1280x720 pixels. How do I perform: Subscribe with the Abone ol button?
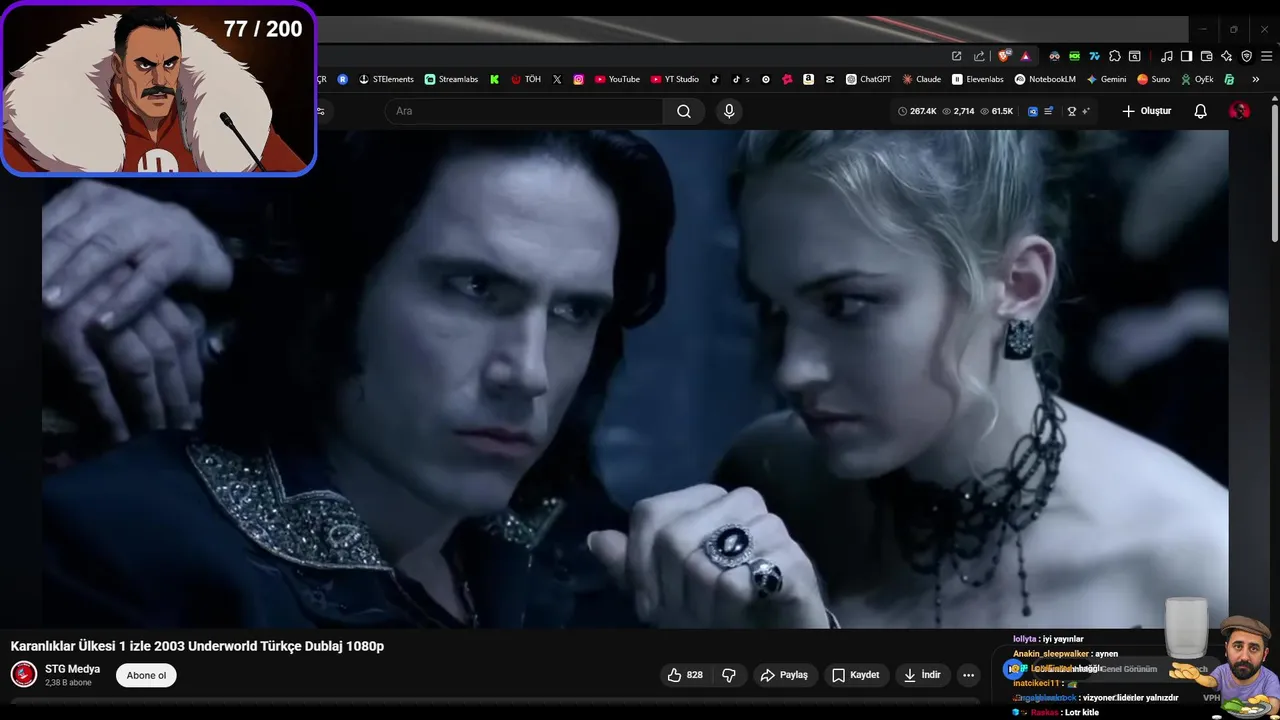pos(146,675)
